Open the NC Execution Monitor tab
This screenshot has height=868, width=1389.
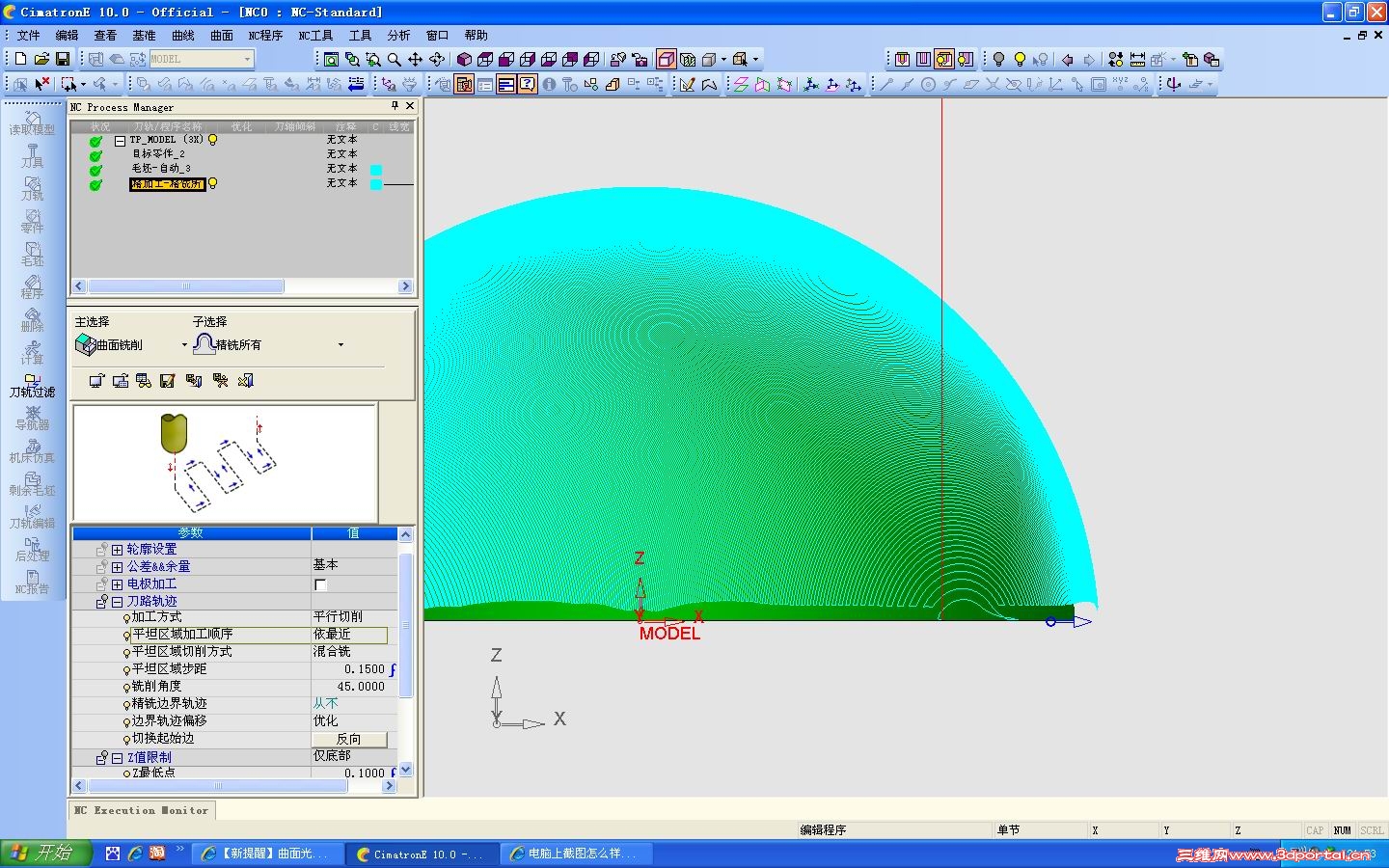[x=142, y=811]
